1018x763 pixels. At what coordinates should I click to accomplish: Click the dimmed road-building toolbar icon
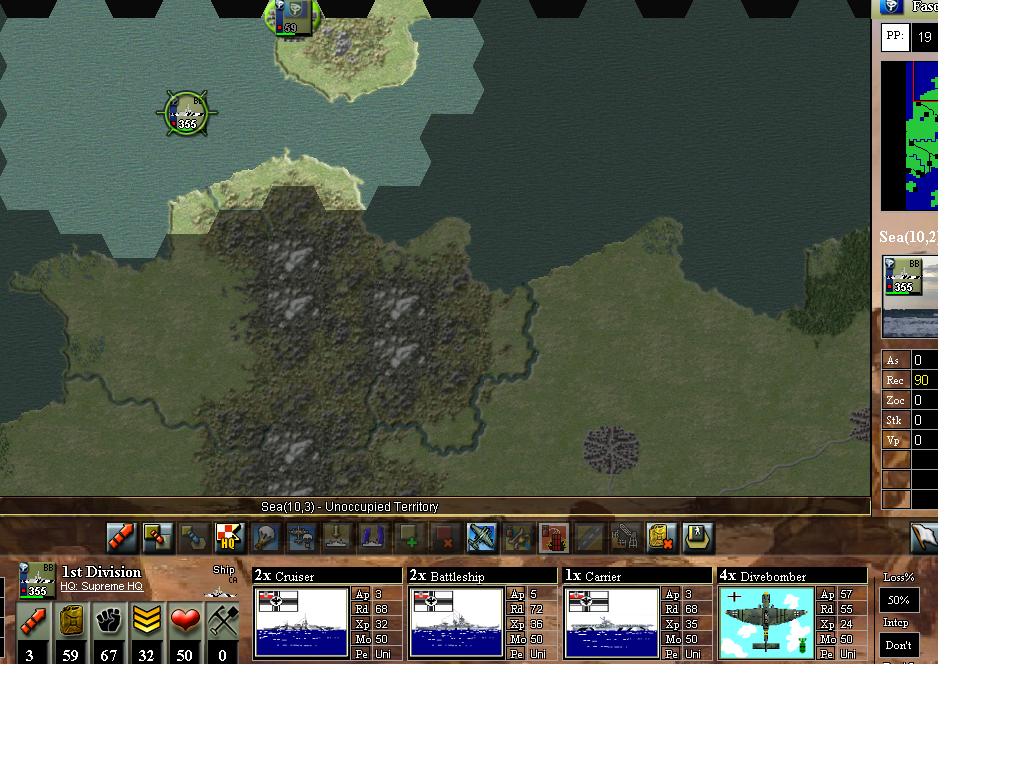point(590,538)
